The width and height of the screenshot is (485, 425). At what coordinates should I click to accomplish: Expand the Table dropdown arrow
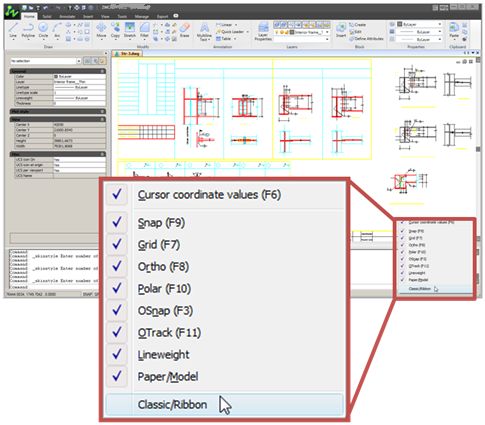(235, 39)
